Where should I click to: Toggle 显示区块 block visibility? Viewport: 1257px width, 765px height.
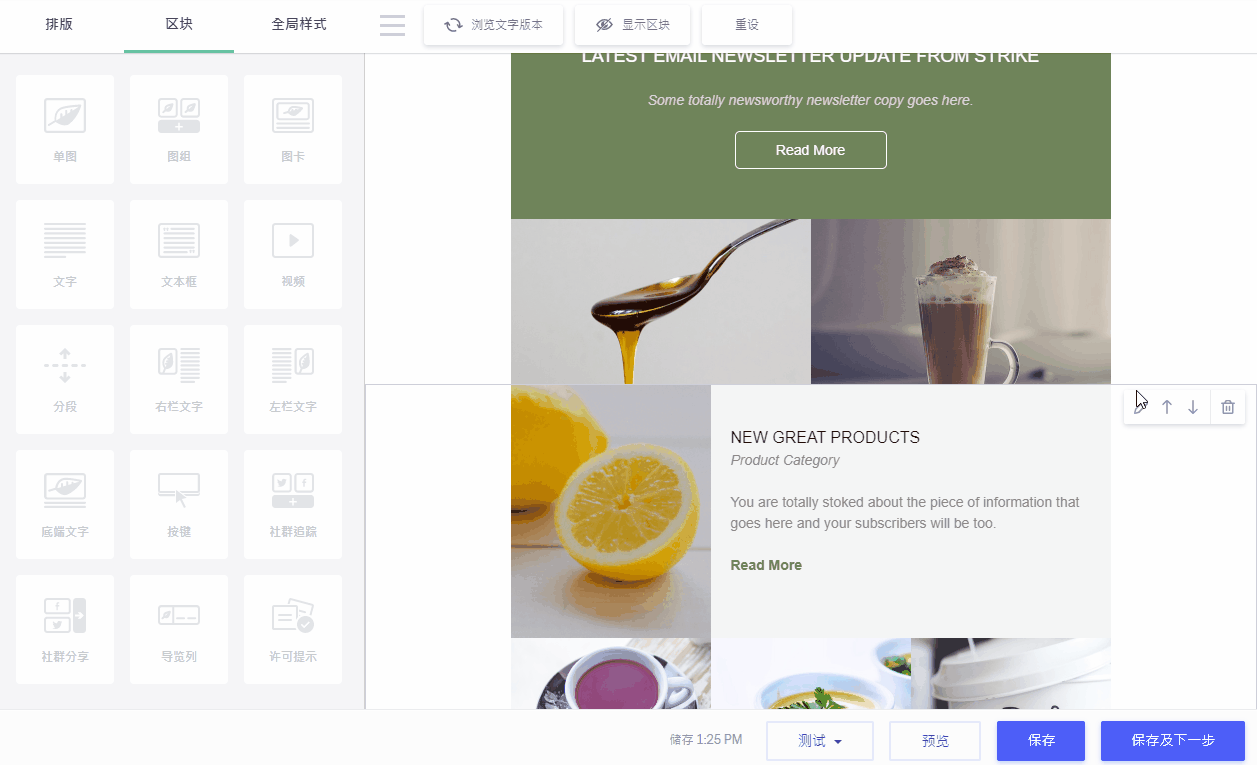pyautogui.click(x=633, y=25)
